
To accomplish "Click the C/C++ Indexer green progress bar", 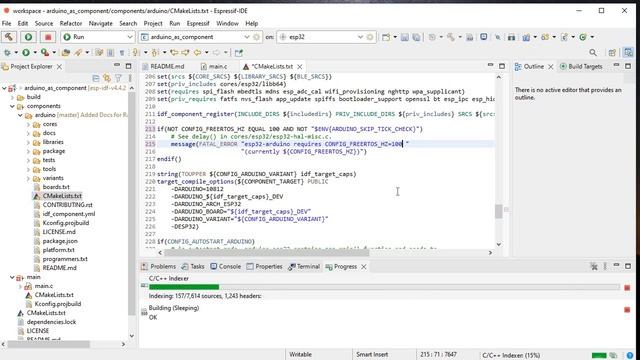I will click(184, 287).
